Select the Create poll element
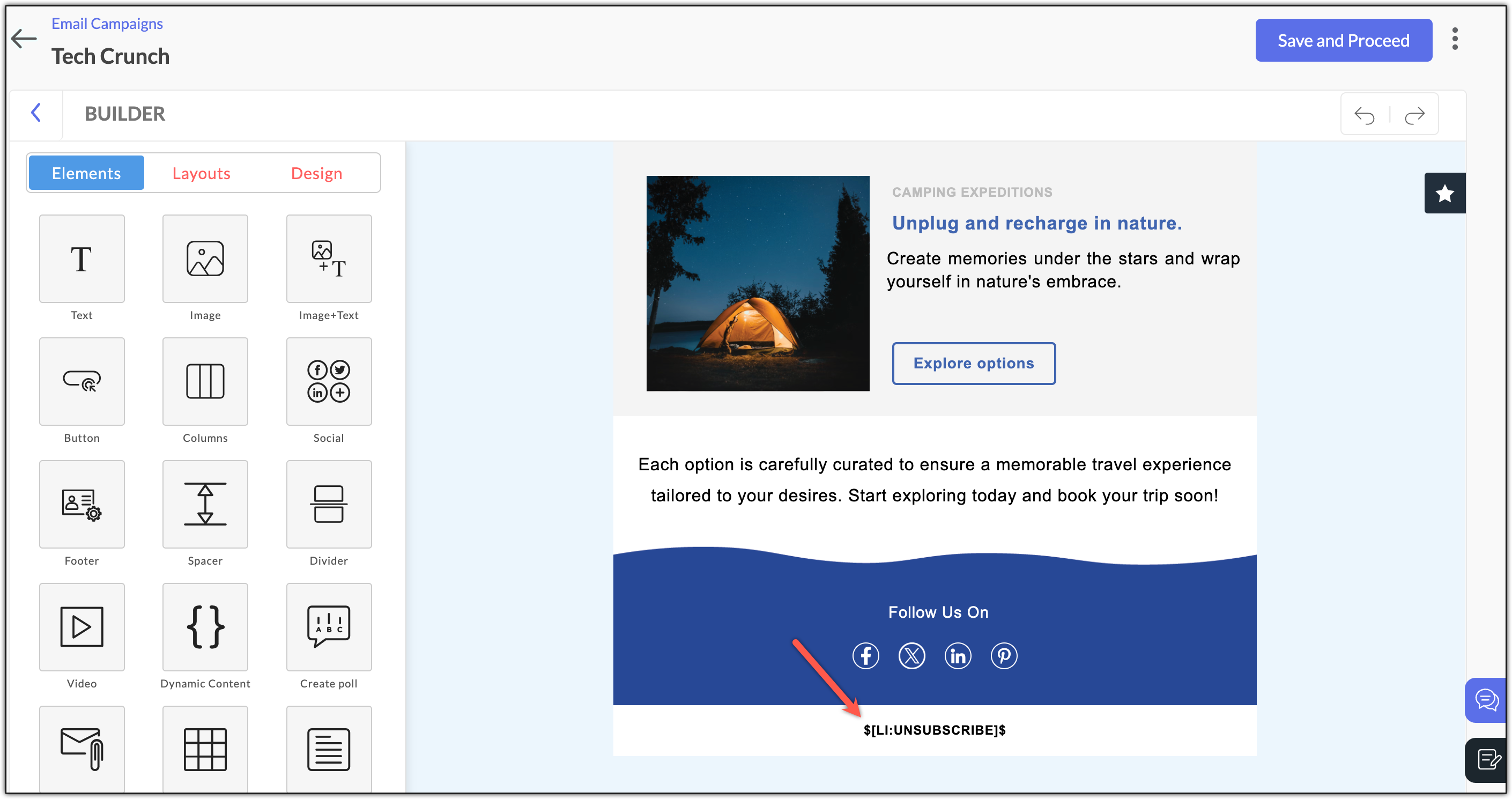This screenshot has width=1512, height=799. (329, 627)
